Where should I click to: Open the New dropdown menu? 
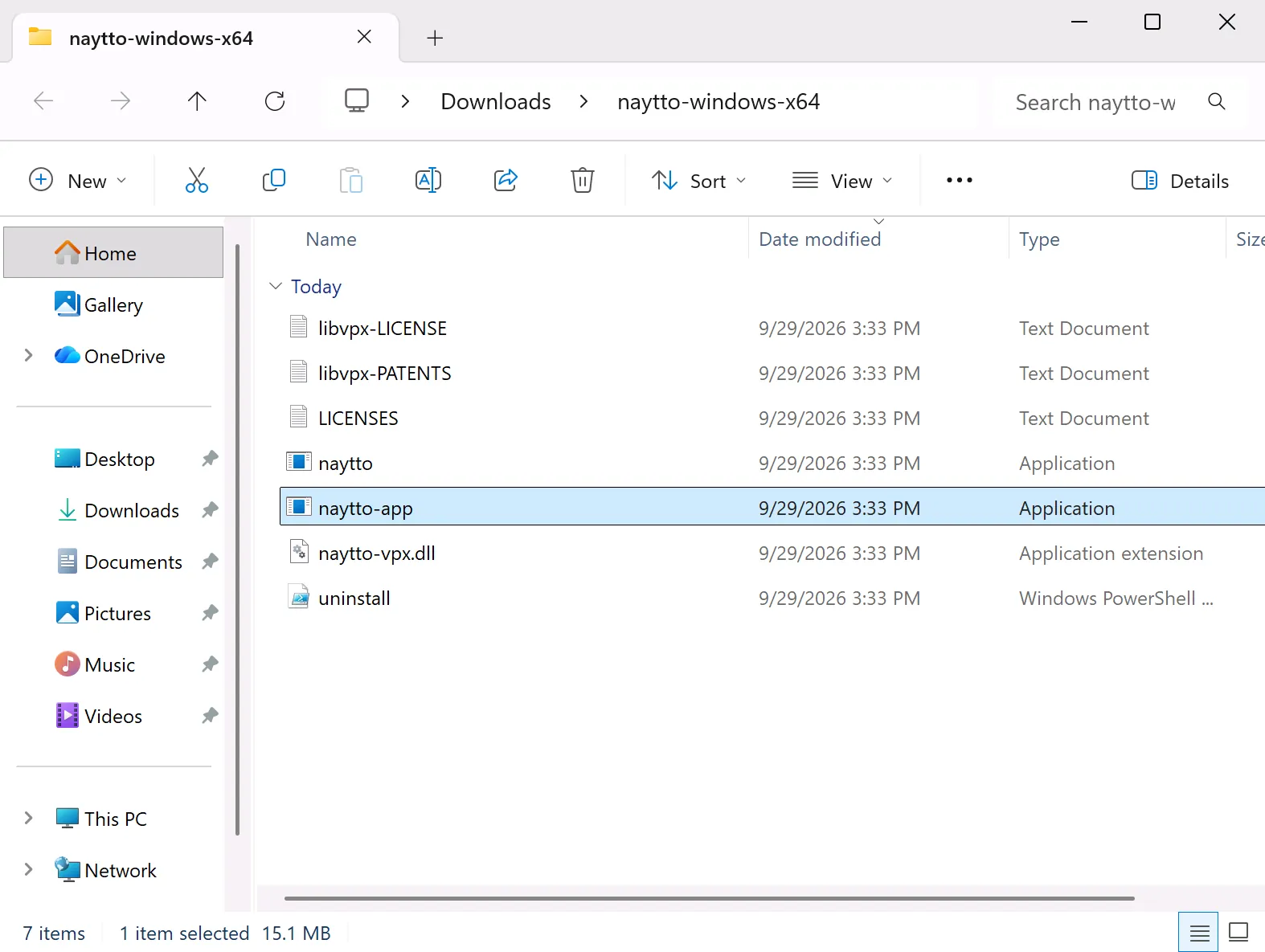click(x=79, y=181)
